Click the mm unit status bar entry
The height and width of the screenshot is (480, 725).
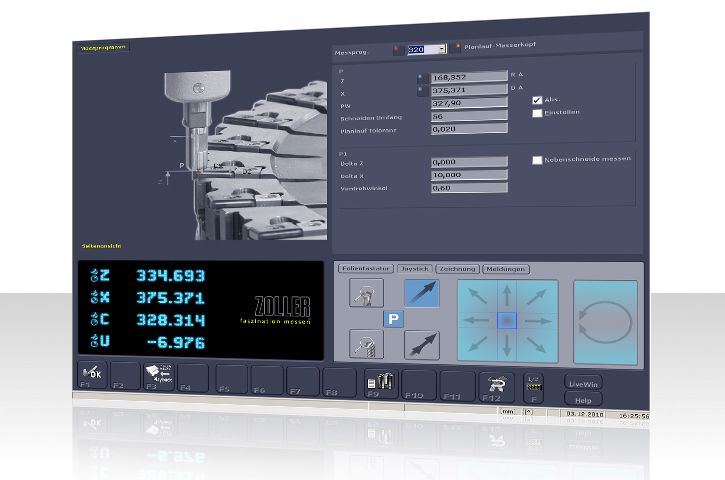pos(508,411)
